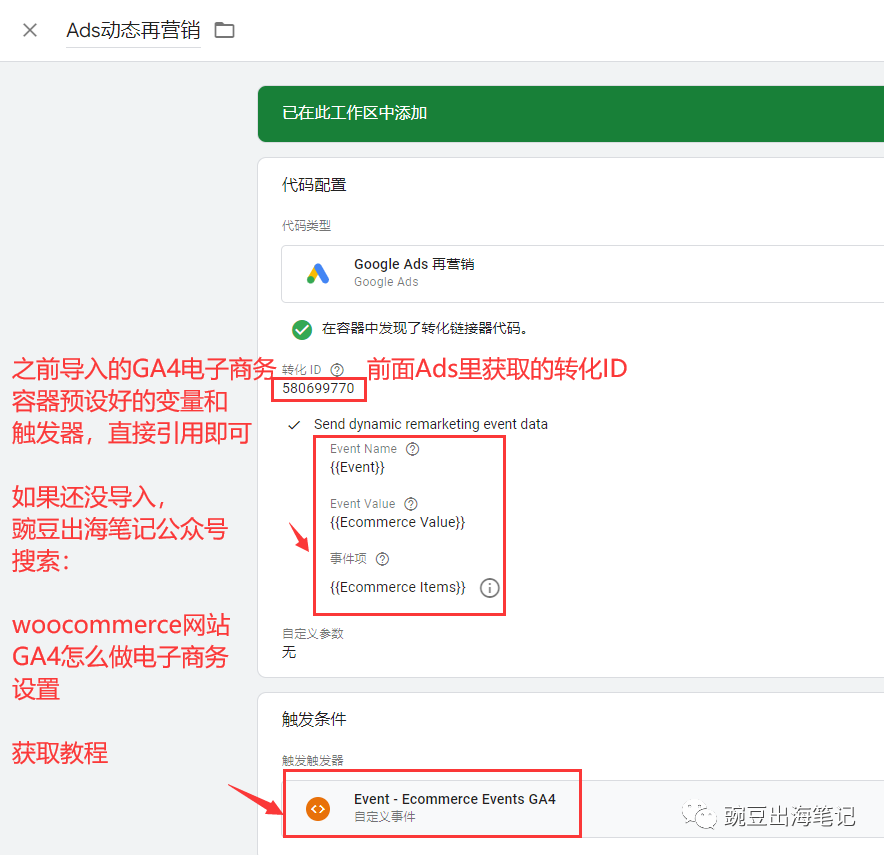Open help for 事件项
884x855 pixels.
pos(382,559)
